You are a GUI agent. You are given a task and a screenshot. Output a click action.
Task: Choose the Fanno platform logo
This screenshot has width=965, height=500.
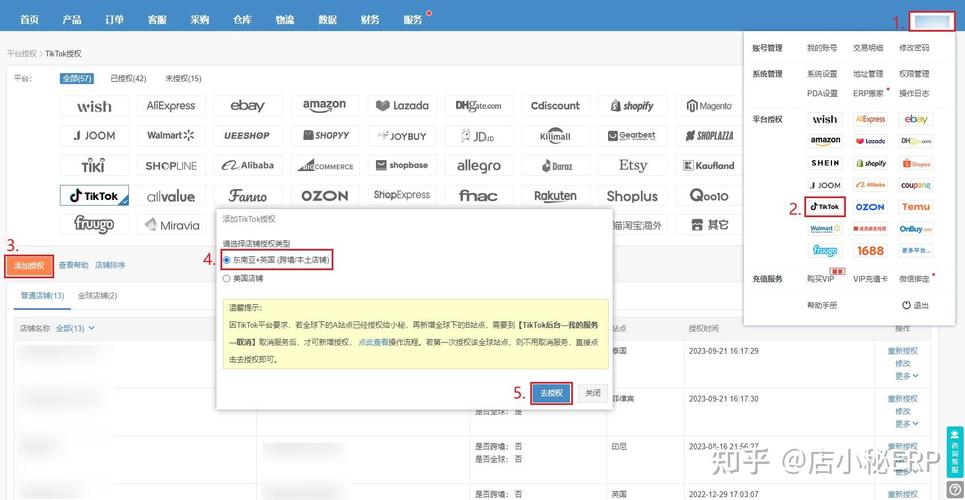coord(247,196)
